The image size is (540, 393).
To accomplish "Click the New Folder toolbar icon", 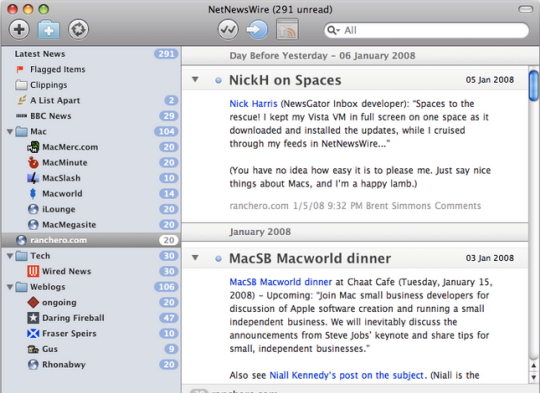I will click(49, 30).
